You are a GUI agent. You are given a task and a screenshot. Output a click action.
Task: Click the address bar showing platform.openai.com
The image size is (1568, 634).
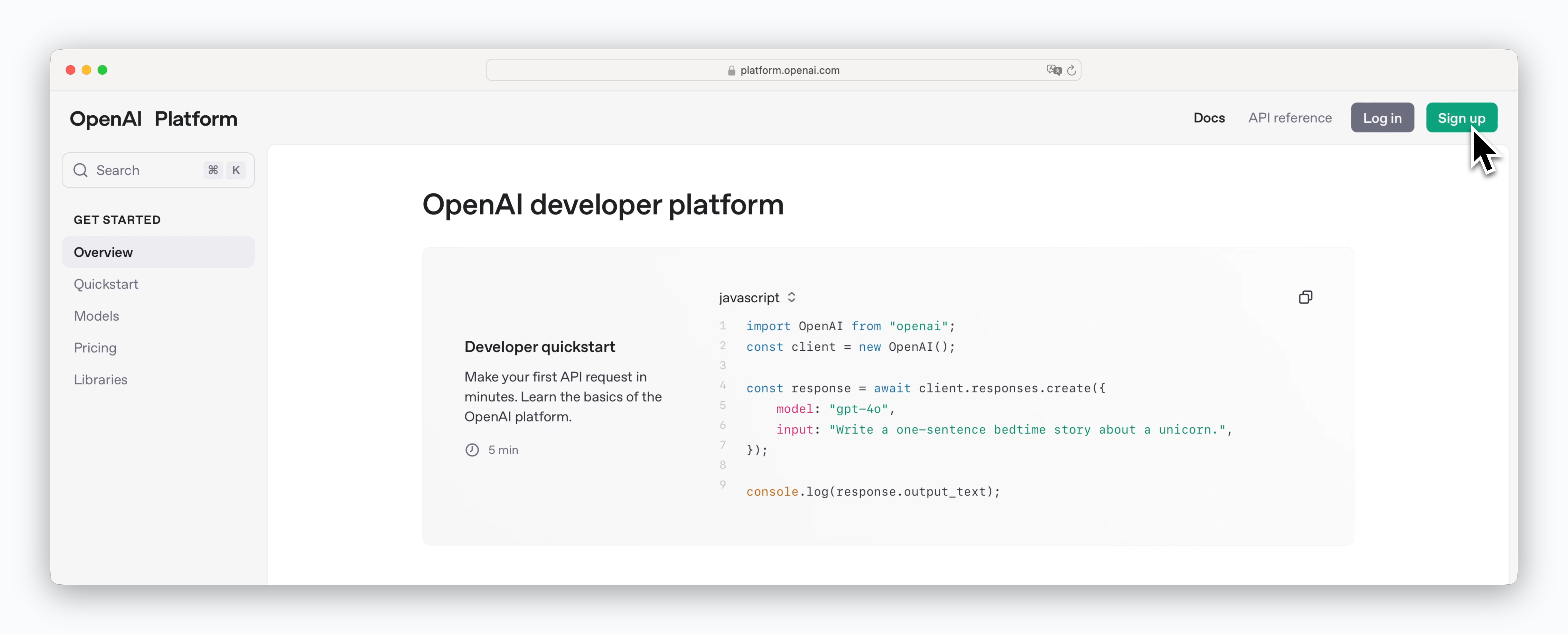pos(783,70)
